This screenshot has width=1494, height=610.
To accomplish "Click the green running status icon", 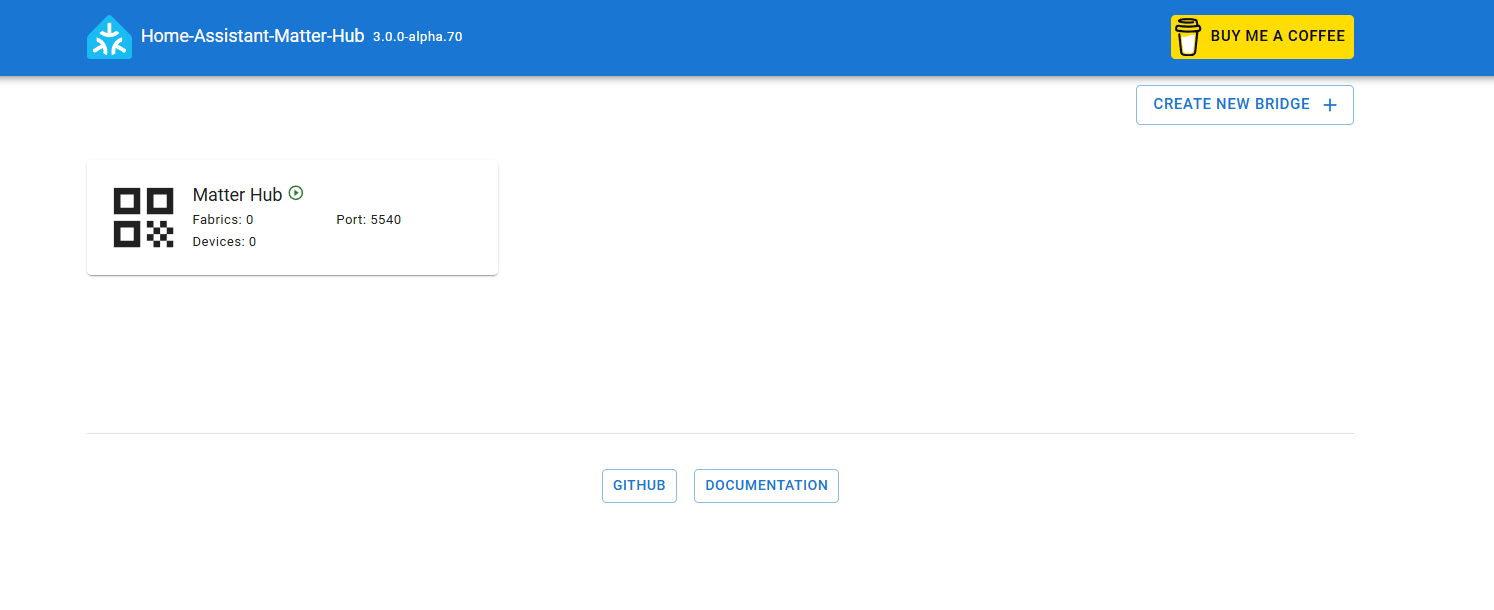I will pyautogui.click(x=296, y=193).
